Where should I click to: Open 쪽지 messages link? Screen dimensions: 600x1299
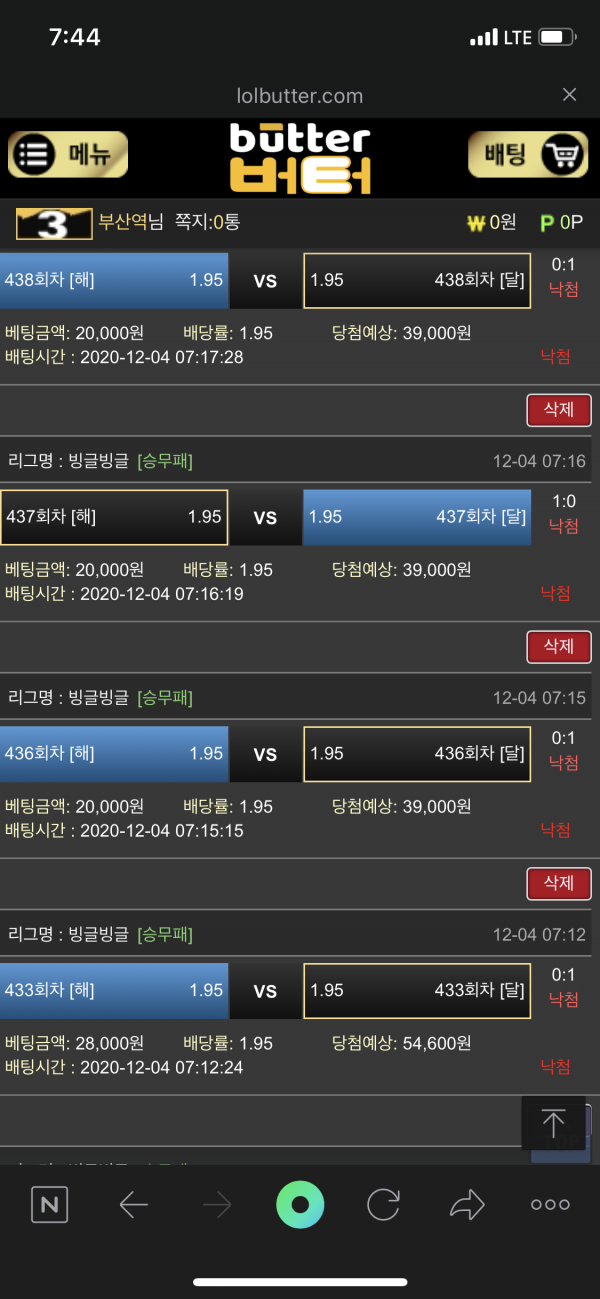pos(207,222)
